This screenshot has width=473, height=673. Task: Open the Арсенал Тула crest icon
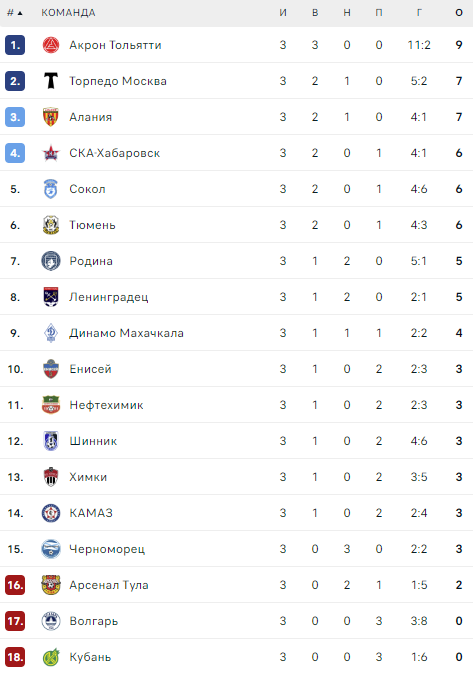51,585
